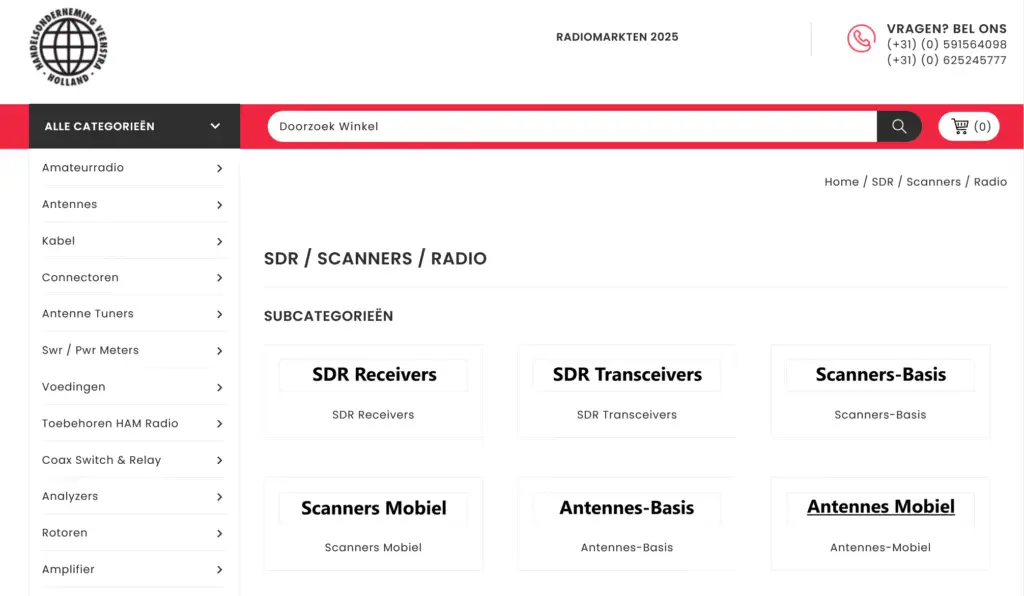Click the Scanners-Basis text link
This screenshot has width=1024, height=596.
[880, 415]
